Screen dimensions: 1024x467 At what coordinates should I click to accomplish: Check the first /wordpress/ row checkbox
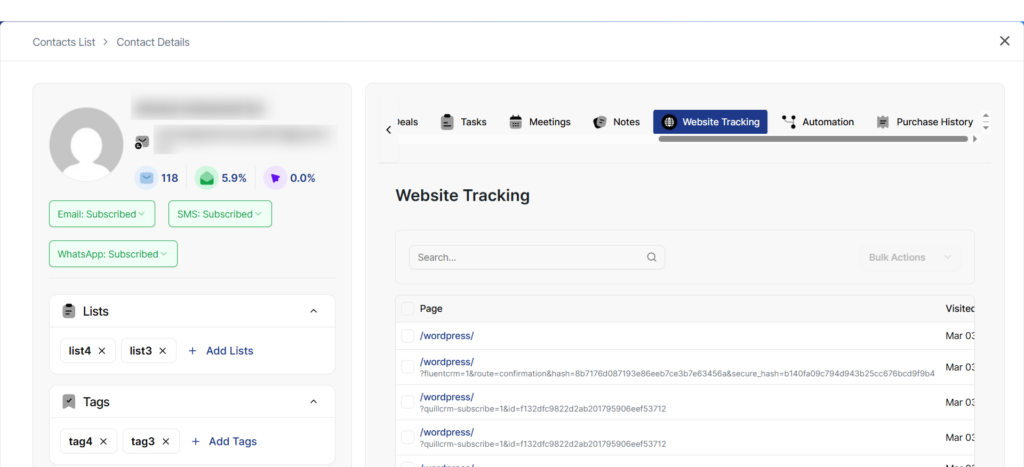click(x=407, y=336)
